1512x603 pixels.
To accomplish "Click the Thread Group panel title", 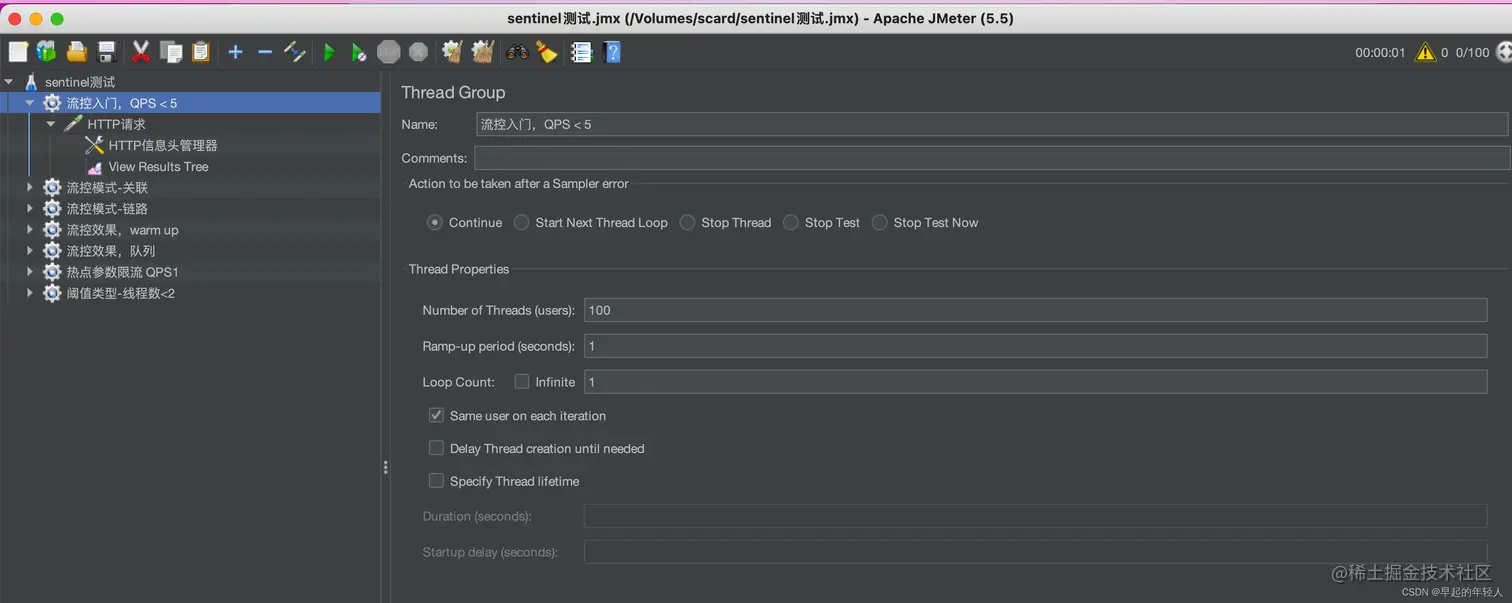I will tap(453, 92).
